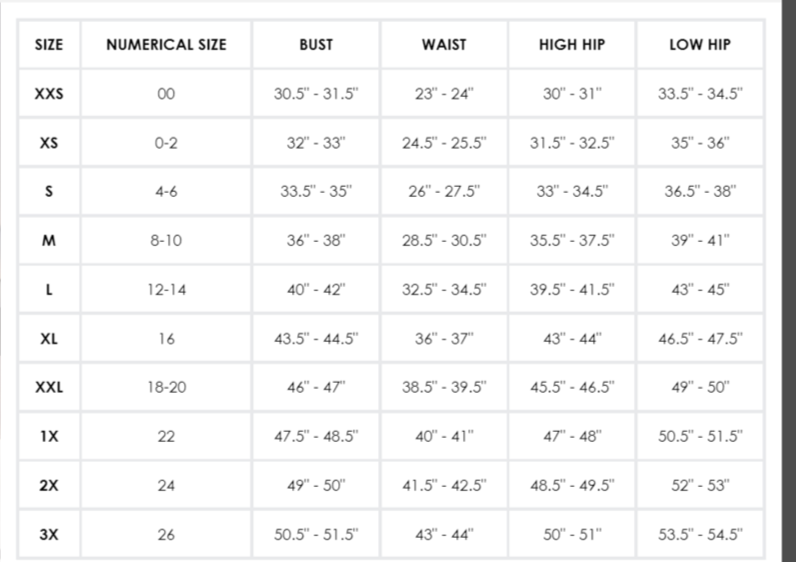
Task: Click the XXS size row label
Action: (x=49, y=94)
